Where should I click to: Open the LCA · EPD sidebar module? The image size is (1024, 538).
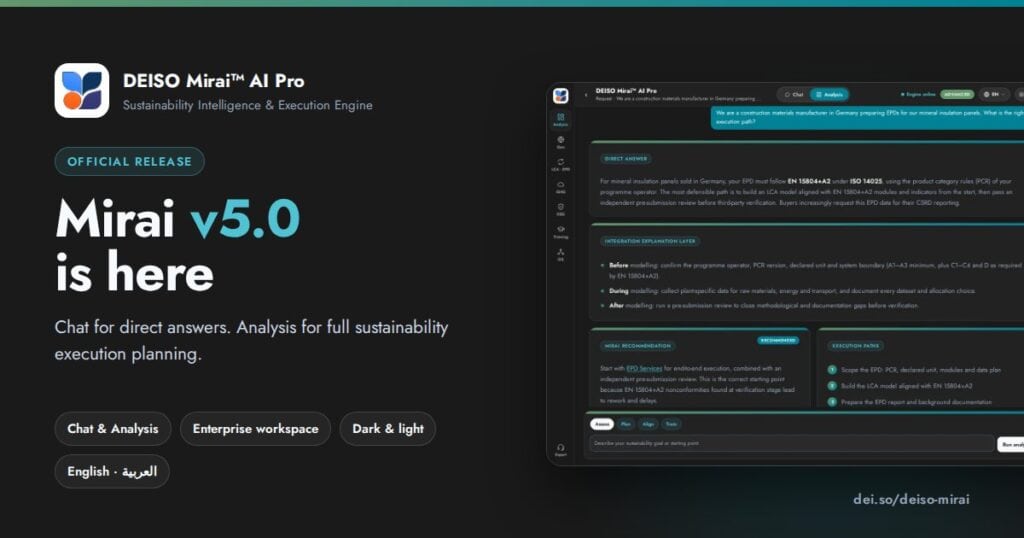pos(560,165)
